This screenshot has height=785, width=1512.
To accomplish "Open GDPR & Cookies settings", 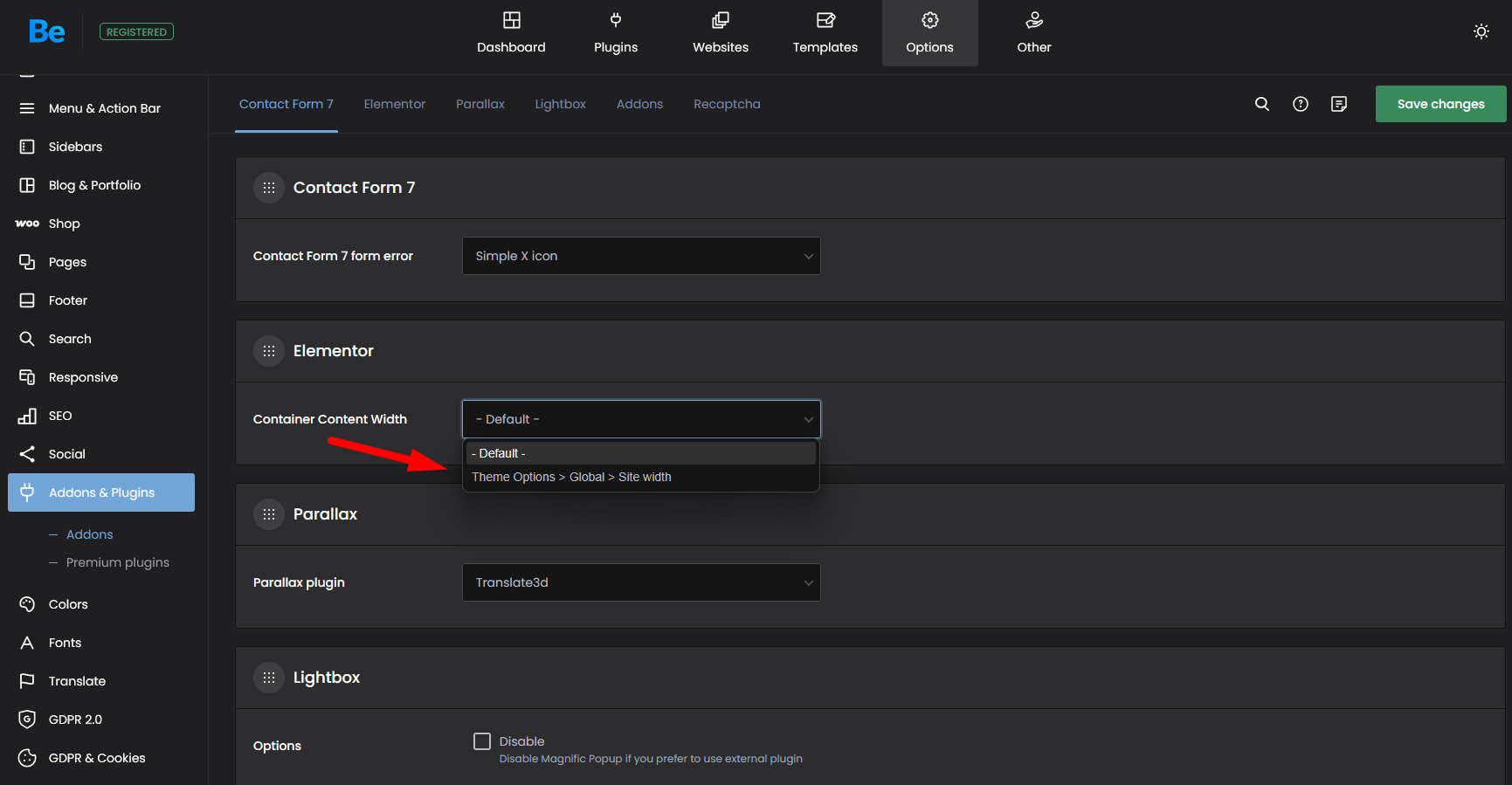I will click(x=97, y=758).
